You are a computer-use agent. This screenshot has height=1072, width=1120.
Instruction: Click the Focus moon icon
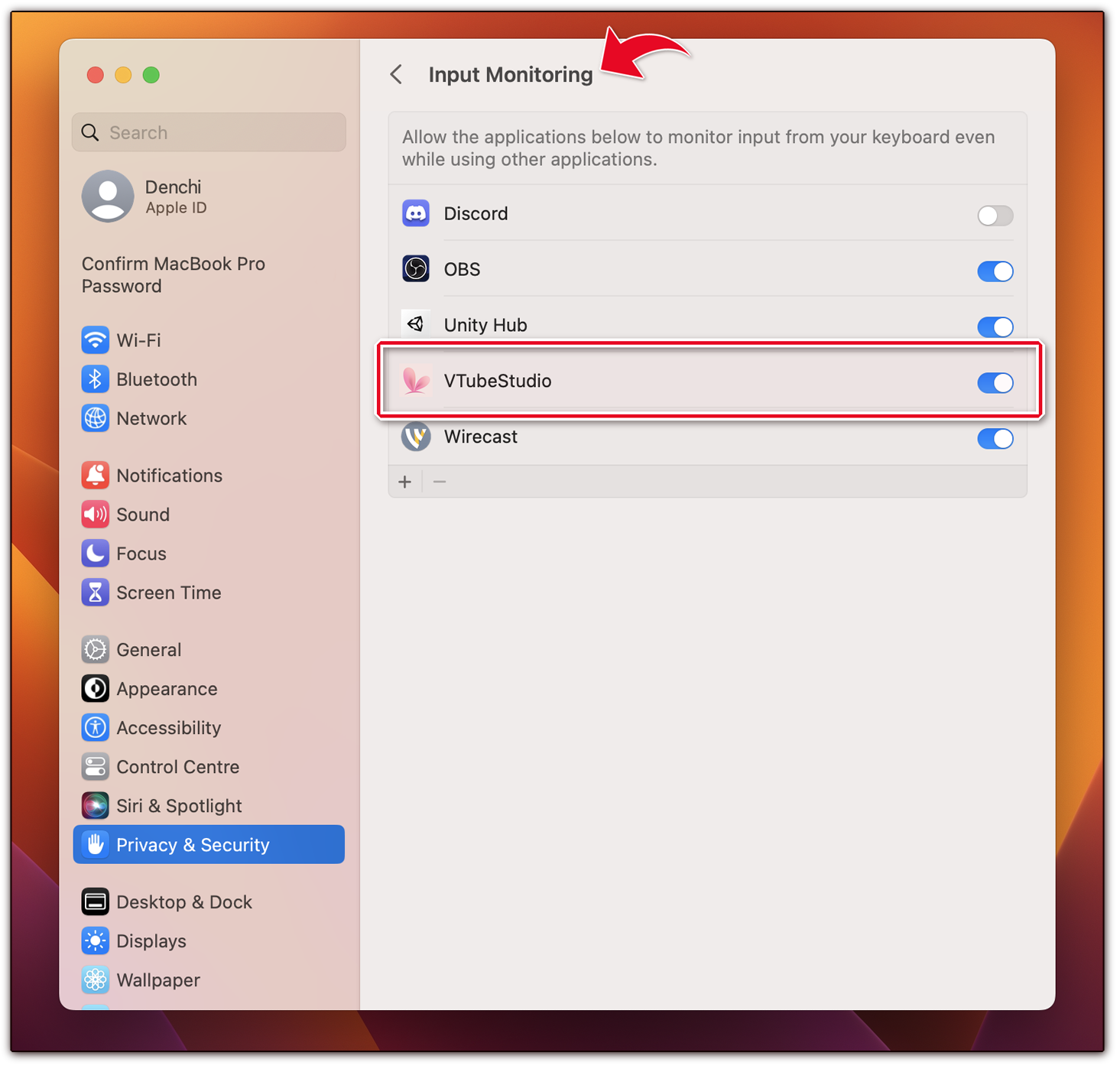tap(96, 554)
